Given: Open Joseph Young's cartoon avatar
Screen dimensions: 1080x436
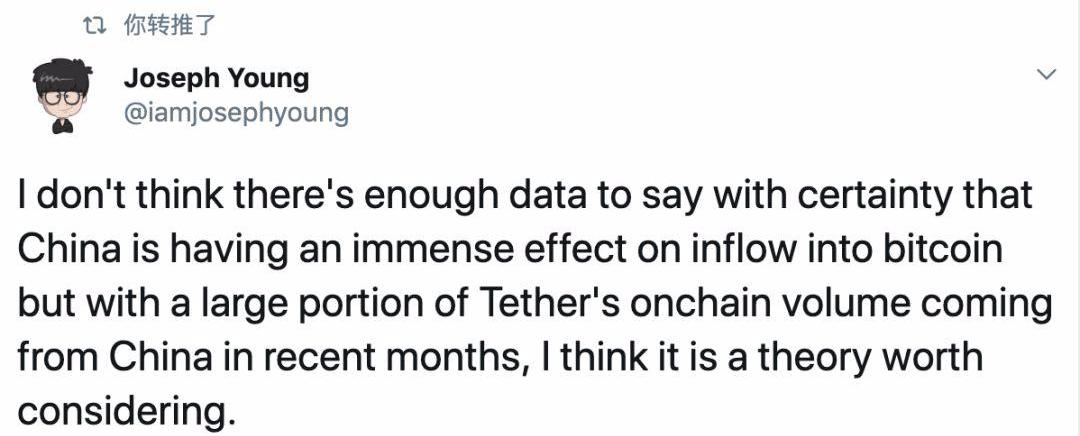Looking at the screenshot, I should (62, 96).
